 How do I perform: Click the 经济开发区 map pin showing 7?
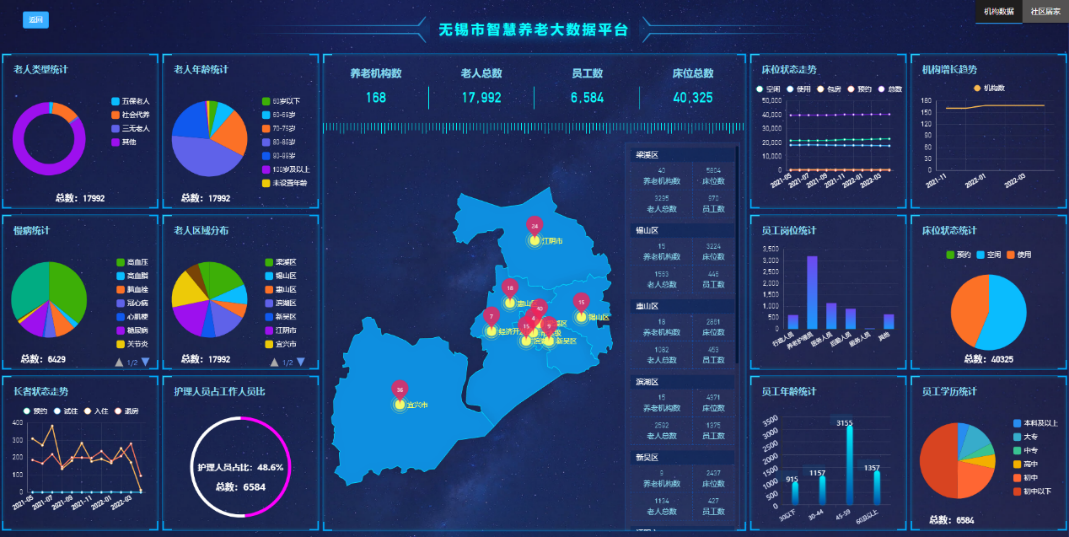[x=490, y=317]
